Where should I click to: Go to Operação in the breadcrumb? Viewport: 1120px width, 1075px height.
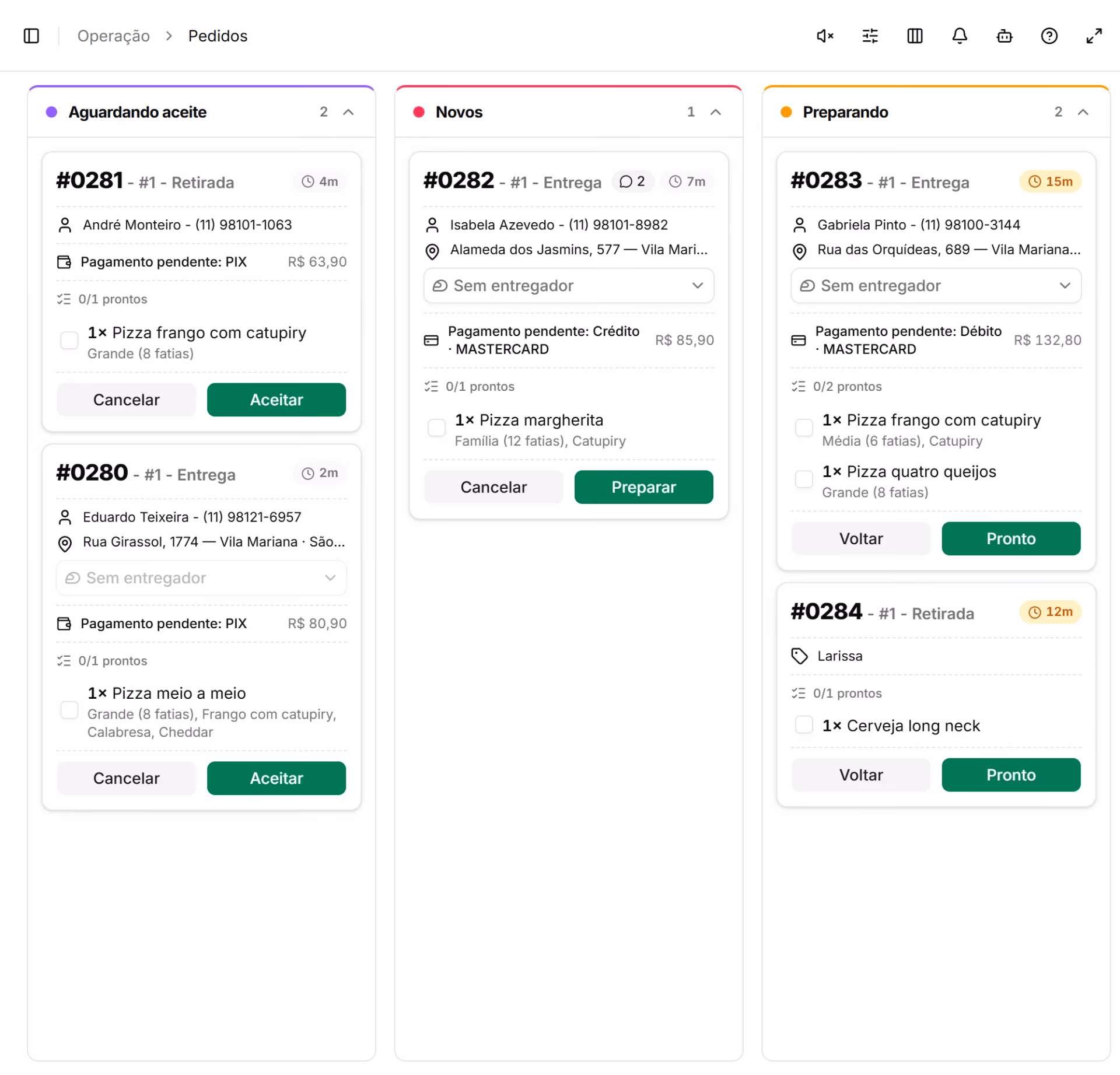114,36
